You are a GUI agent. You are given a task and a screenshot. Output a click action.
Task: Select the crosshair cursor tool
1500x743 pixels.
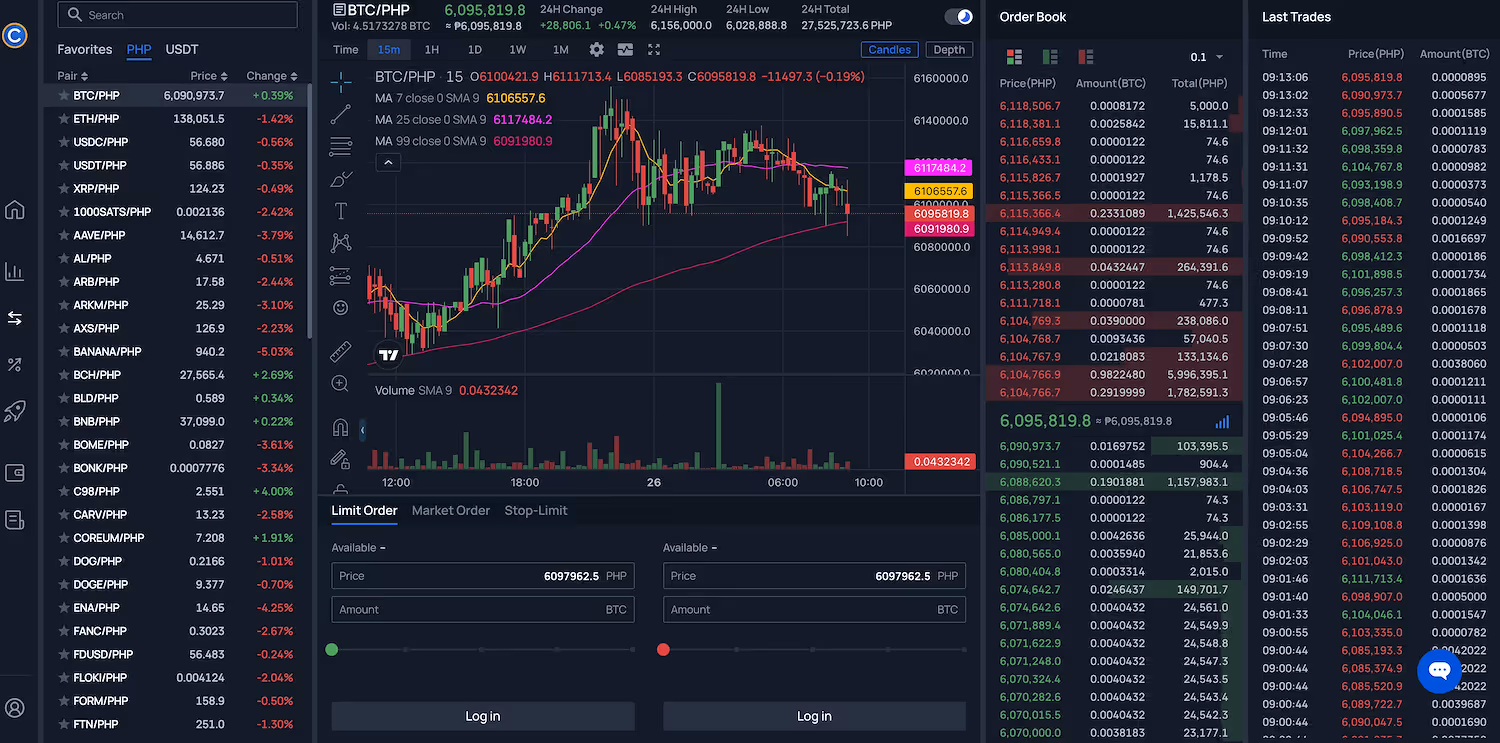coord(341,81)
